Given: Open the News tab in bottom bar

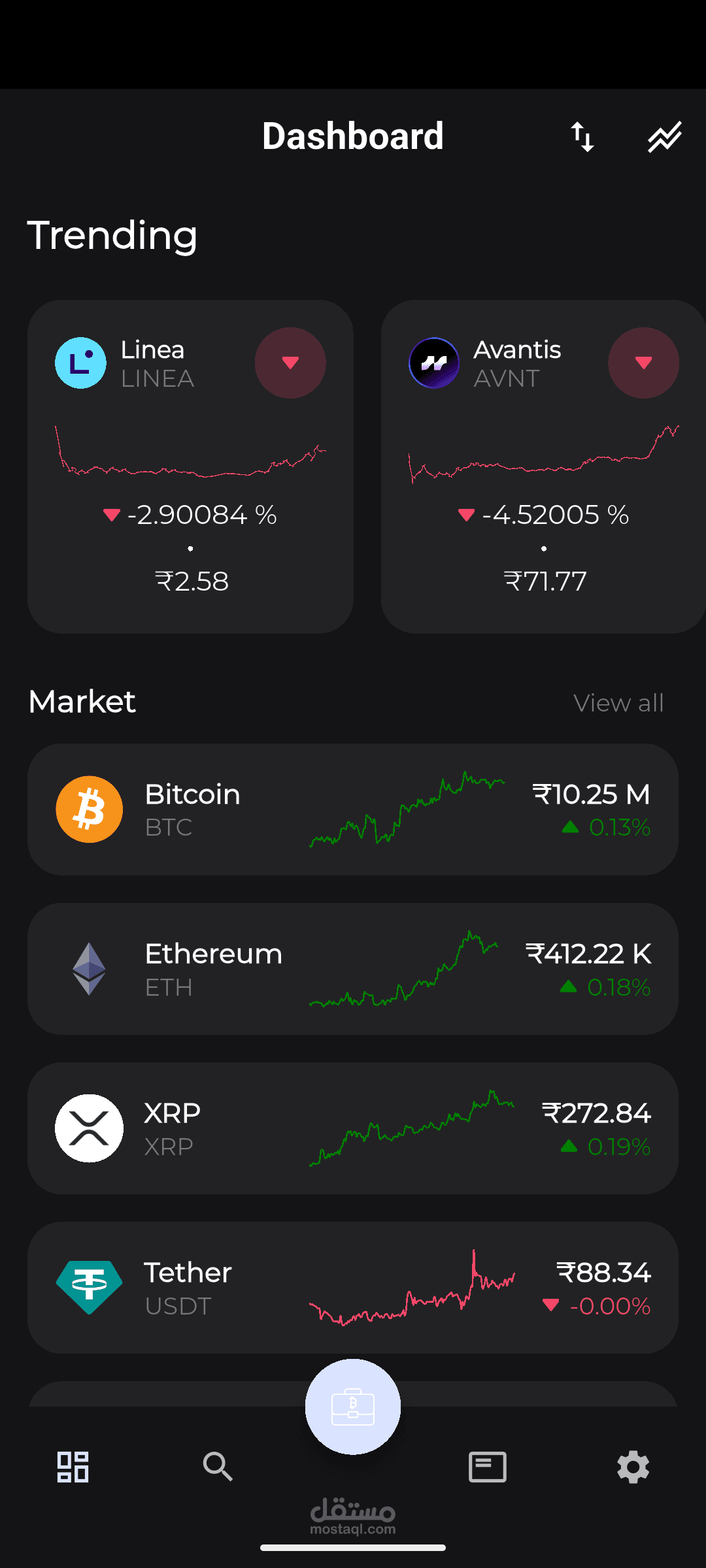Looking at the screenshot, I should point(488,1467).
